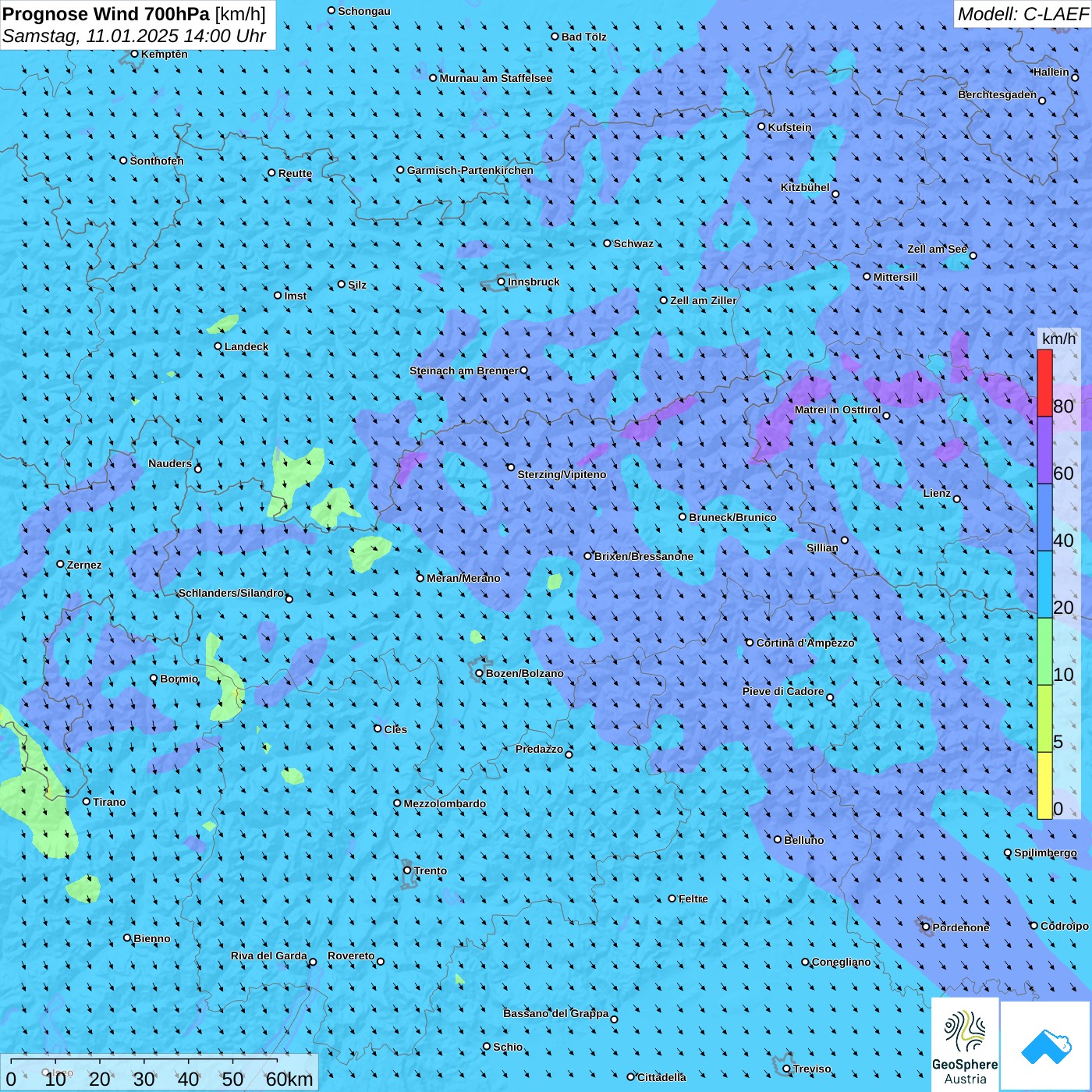1092x1092 pixels.
Task: Click the GeoSphere Austria logo
Action: 965,1044
